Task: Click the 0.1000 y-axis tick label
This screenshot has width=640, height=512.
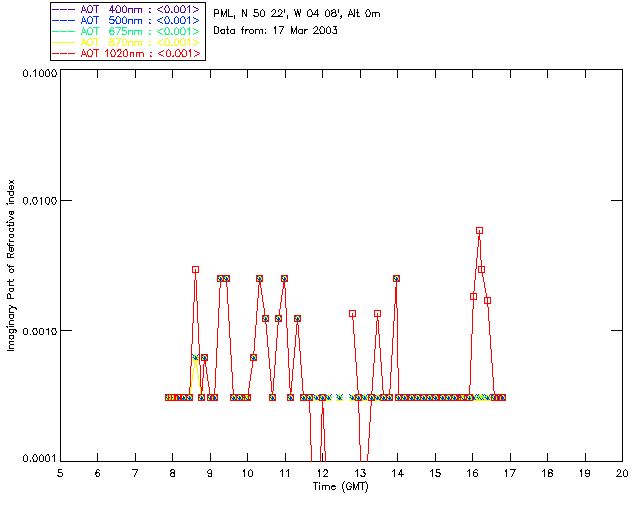Action: 39,73
